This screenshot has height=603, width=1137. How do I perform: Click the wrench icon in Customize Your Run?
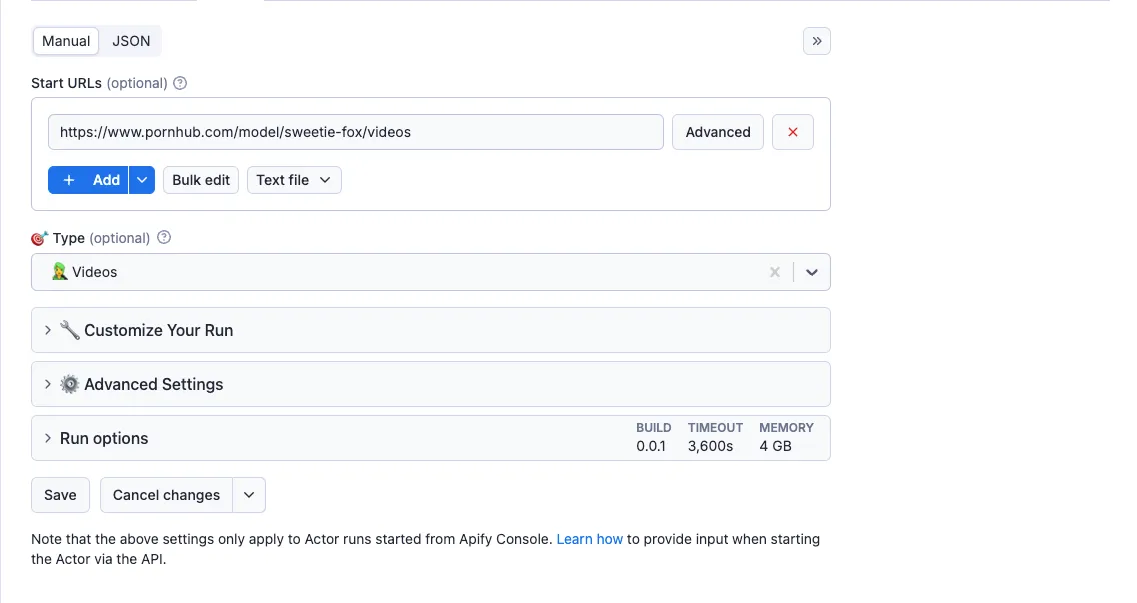tap(70, 330)
